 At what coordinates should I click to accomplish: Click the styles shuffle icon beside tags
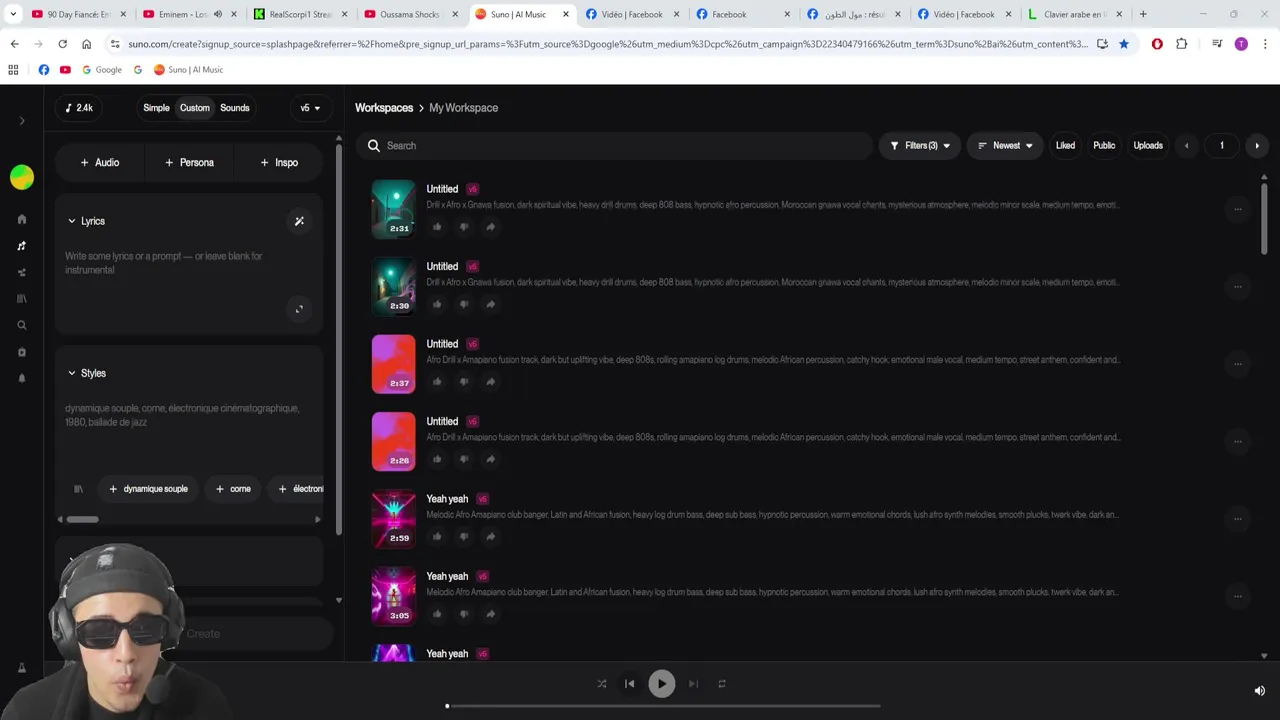78,489
